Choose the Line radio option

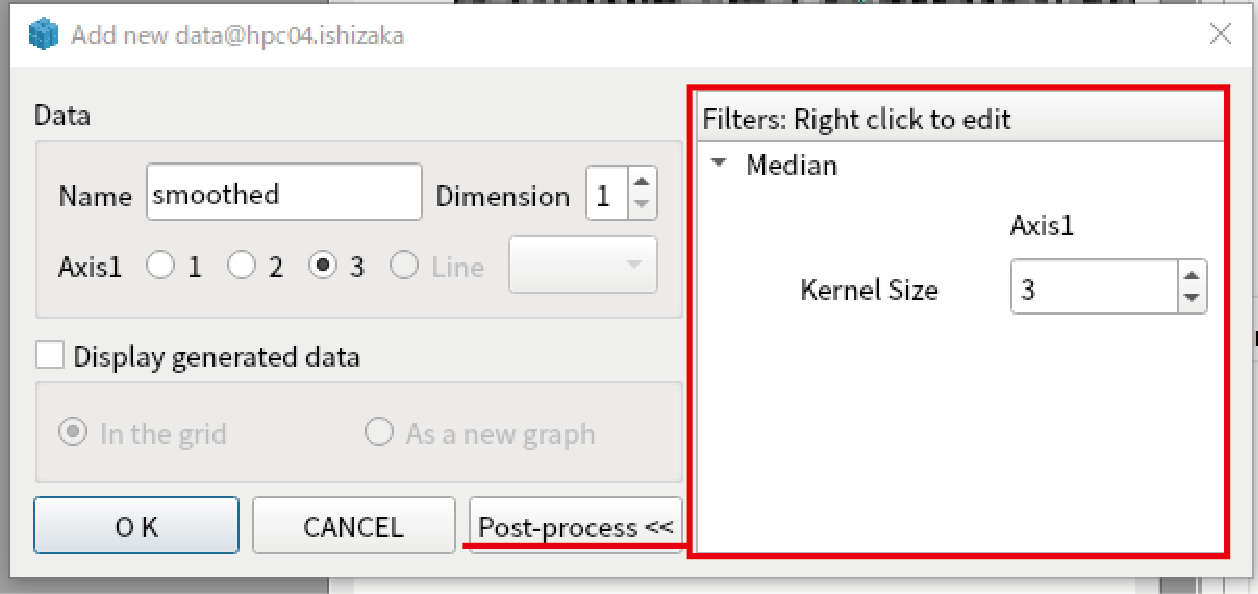coord(404,266)
